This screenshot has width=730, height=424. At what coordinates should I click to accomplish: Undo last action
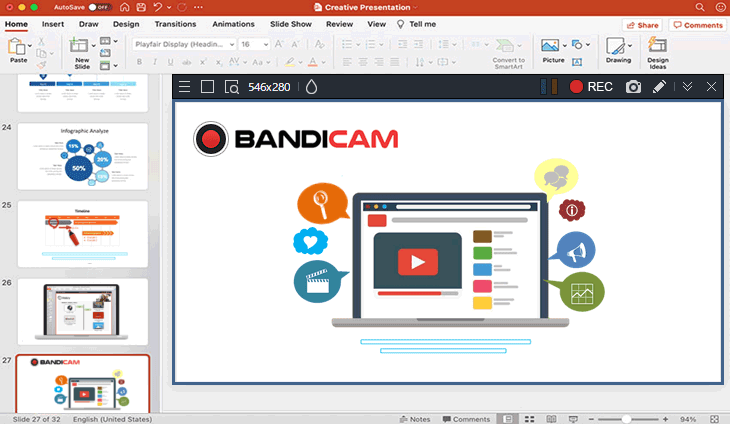tap(158, 7)
